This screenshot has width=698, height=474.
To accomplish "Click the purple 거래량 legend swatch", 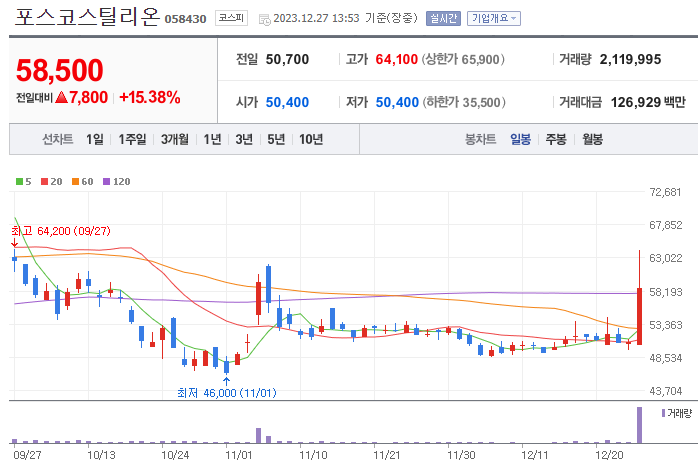I will pyautogui.click(x=663, y=413).
